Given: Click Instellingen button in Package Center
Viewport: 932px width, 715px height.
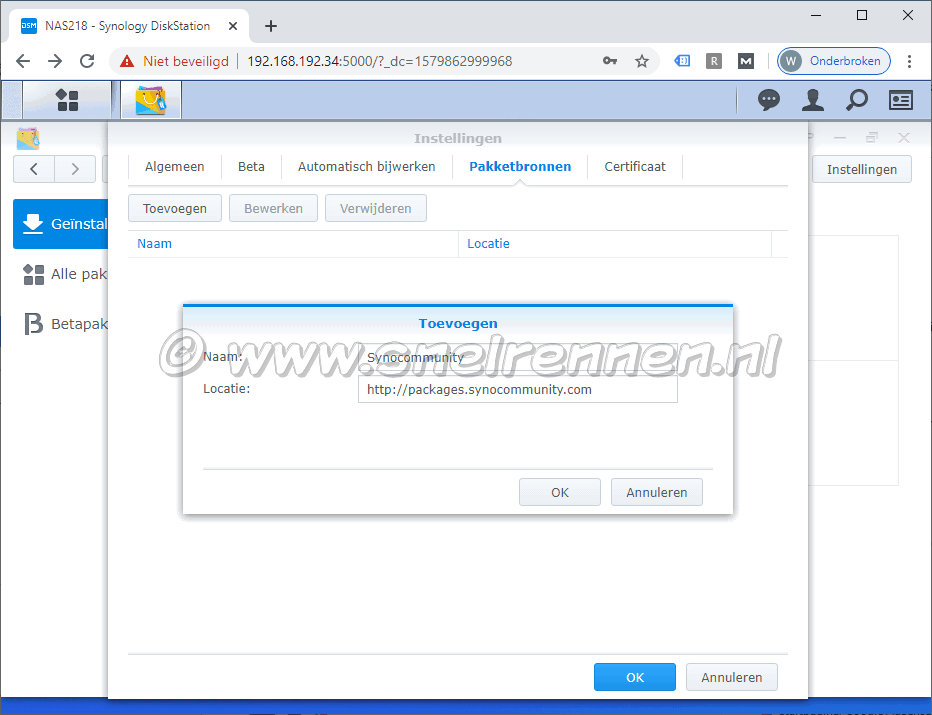Looking at the screenshot, I should pyautogui.click(x=862, y=169).
